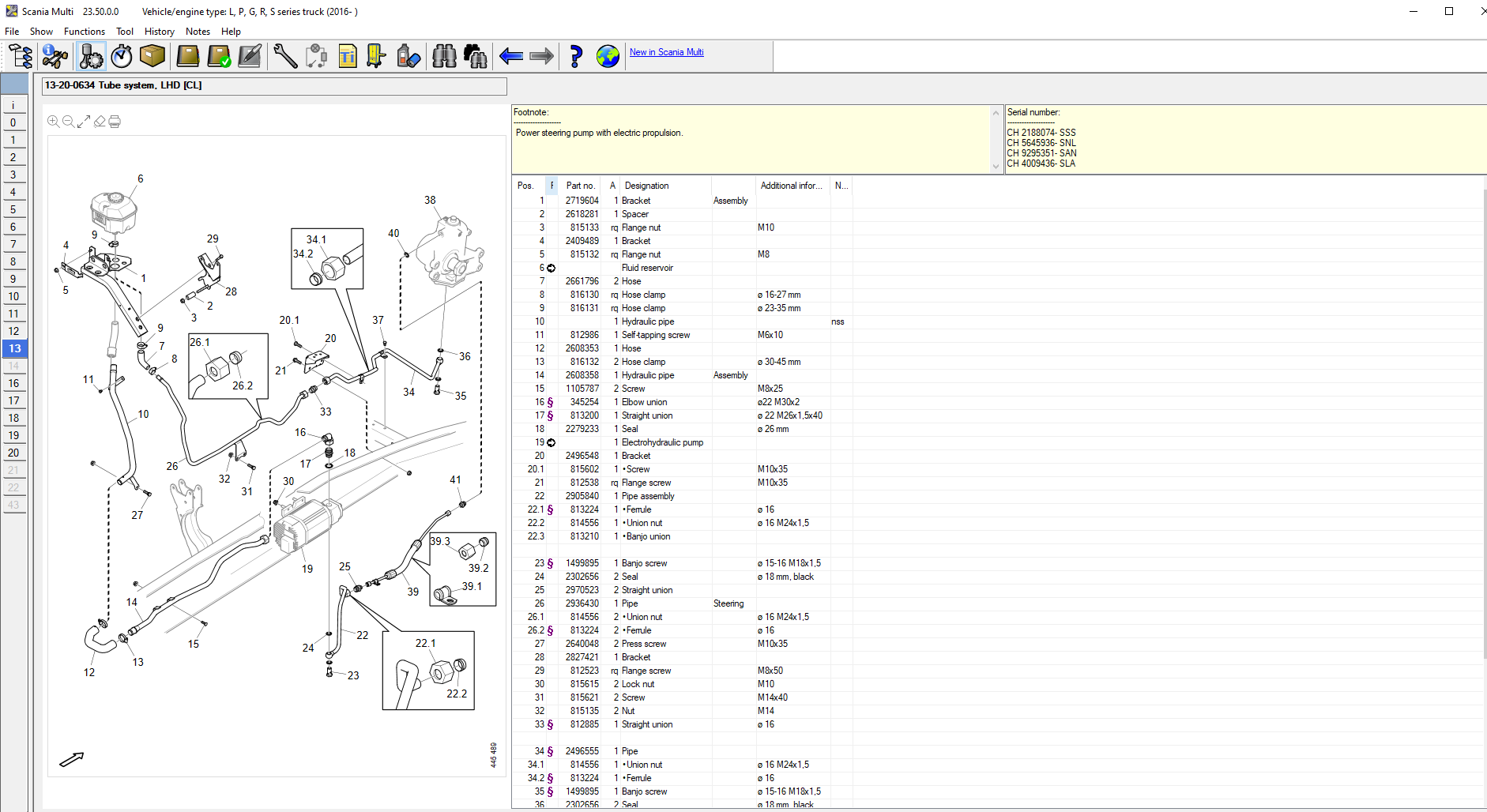
Task: Click the section mark on position 16
Action: click(x=551, y=402)
